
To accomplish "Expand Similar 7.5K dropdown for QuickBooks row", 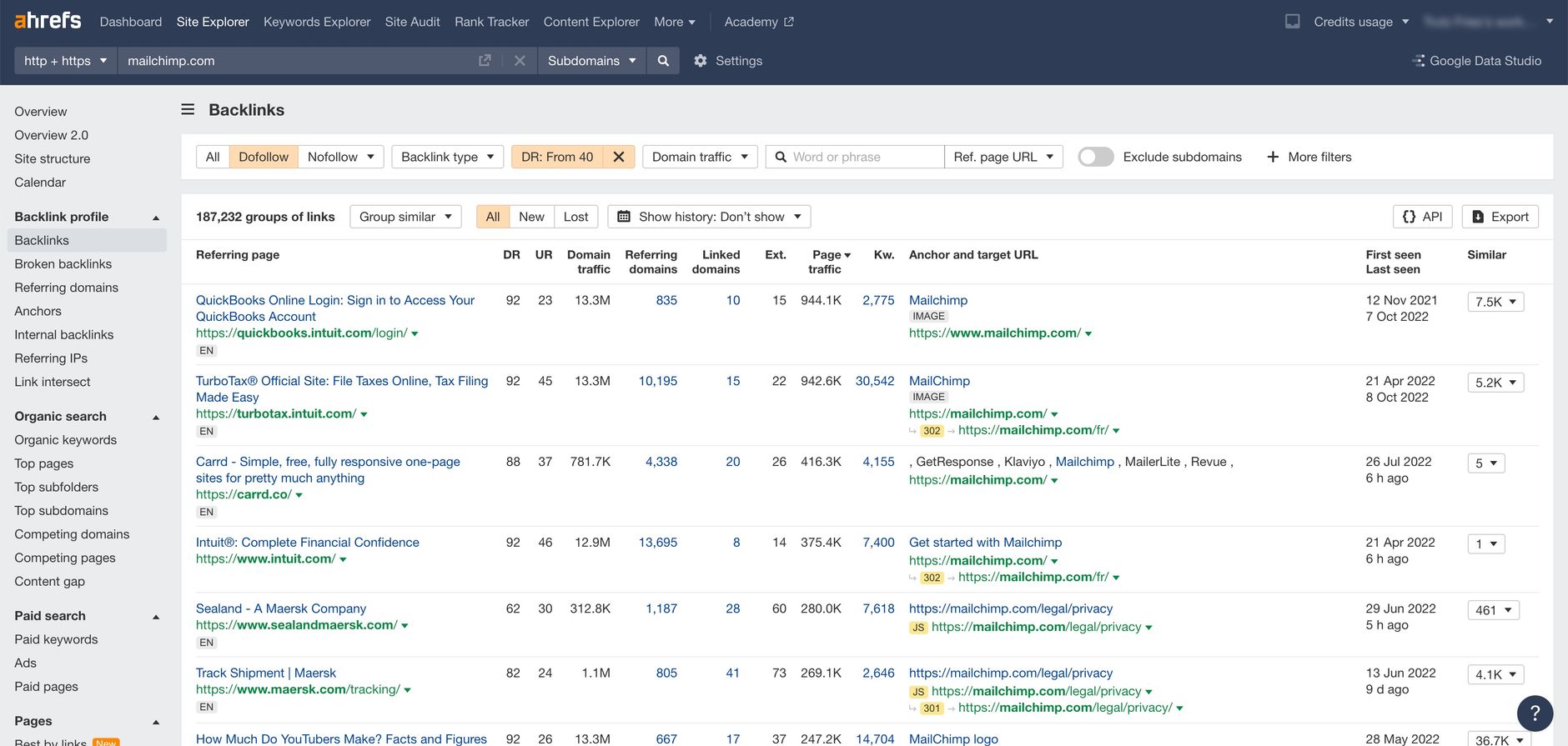I will [x=1495, y=302].
